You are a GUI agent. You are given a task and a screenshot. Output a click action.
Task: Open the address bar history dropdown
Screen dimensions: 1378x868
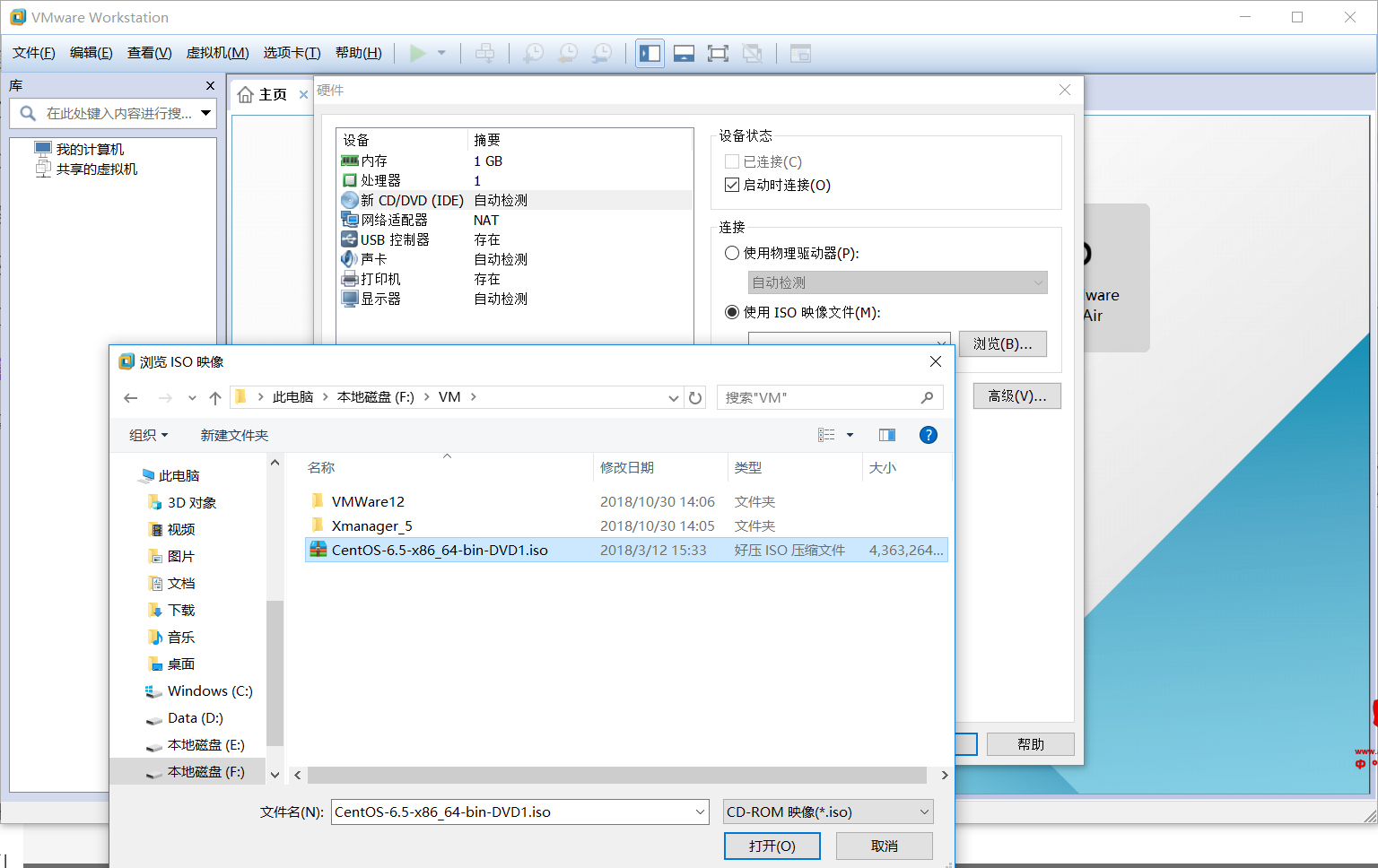[674, 397]
